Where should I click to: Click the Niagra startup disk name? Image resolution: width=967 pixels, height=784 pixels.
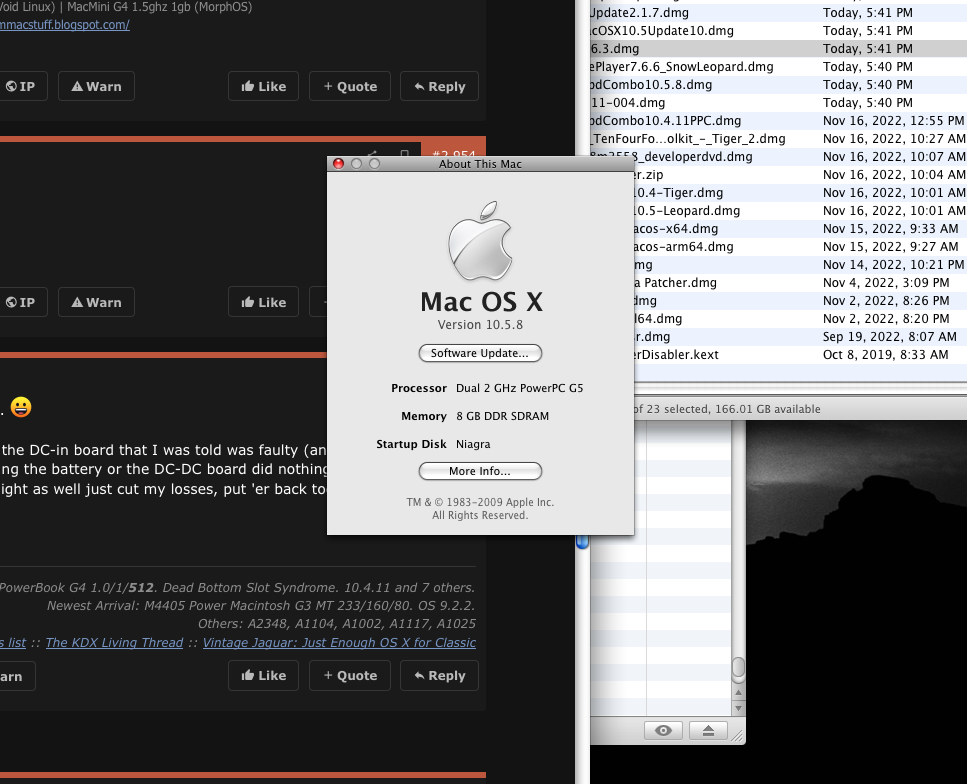coord(473,444)
